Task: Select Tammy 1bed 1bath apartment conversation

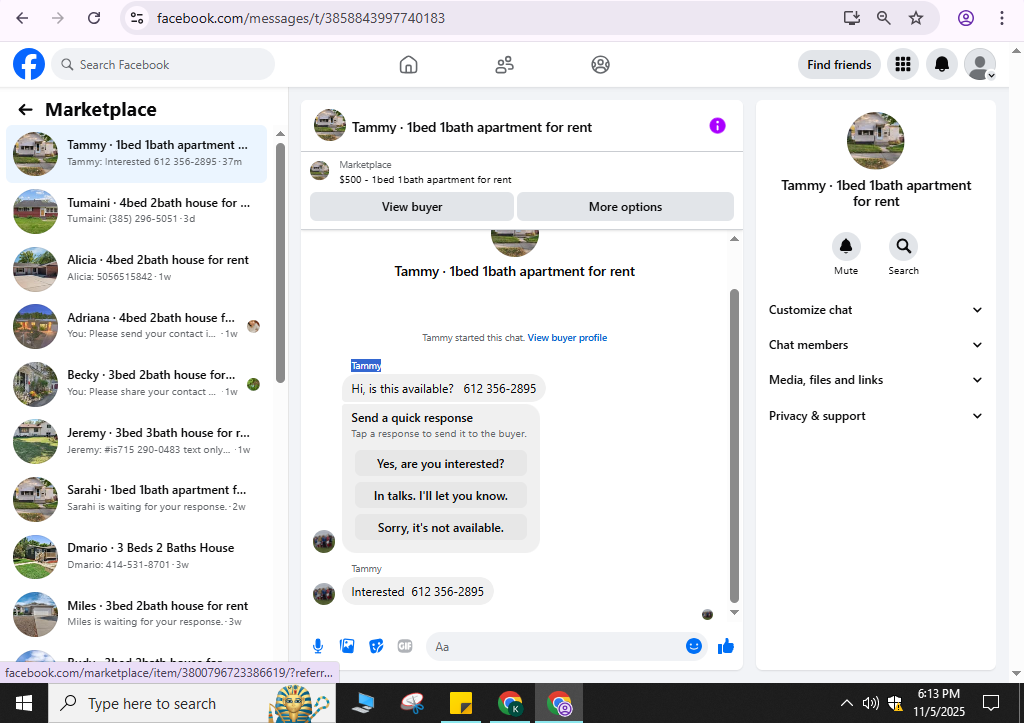Action: coord(136,153)
